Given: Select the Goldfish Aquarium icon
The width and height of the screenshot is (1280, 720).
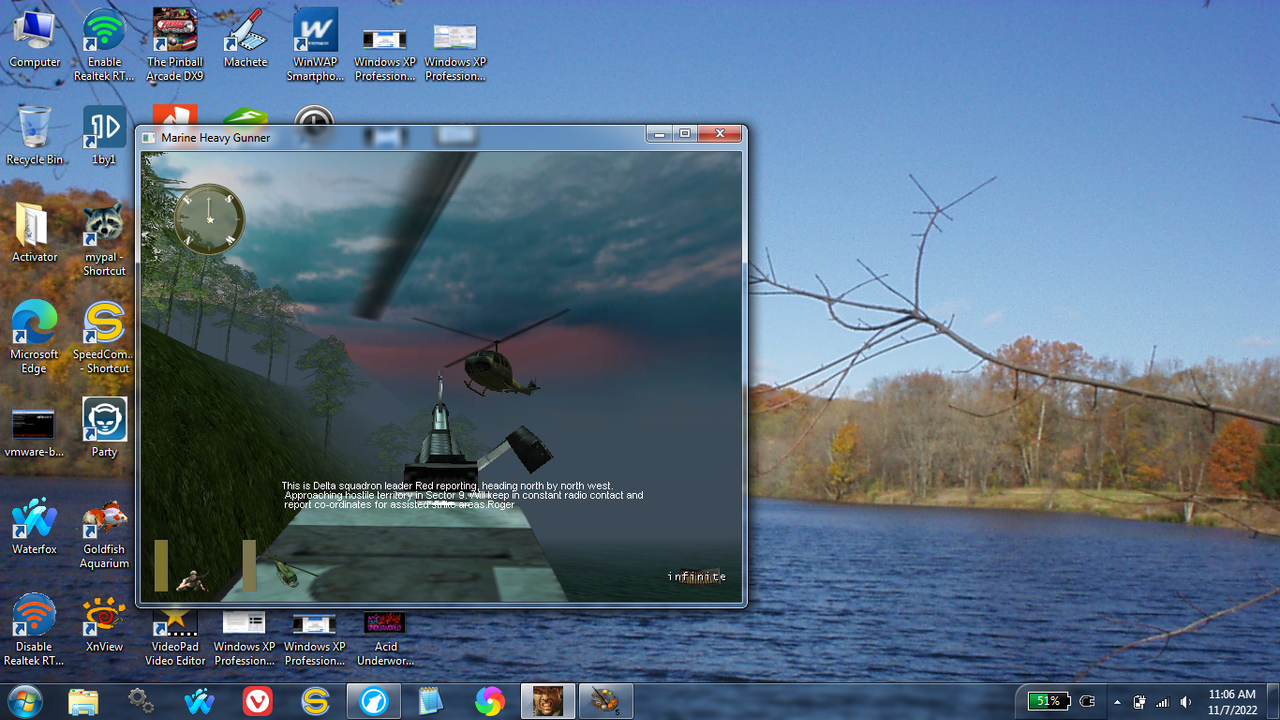Looking at the screenshot, I should [x=104, y=534].
